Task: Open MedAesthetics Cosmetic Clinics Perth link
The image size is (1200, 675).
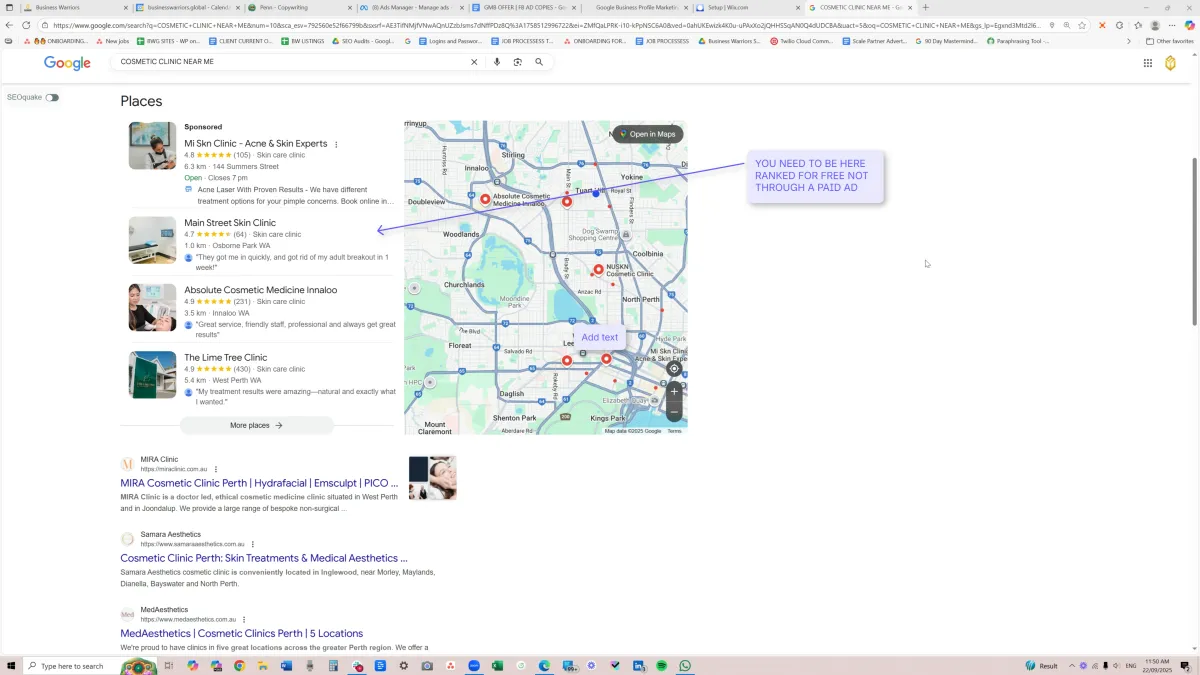Action: [242, 633]
